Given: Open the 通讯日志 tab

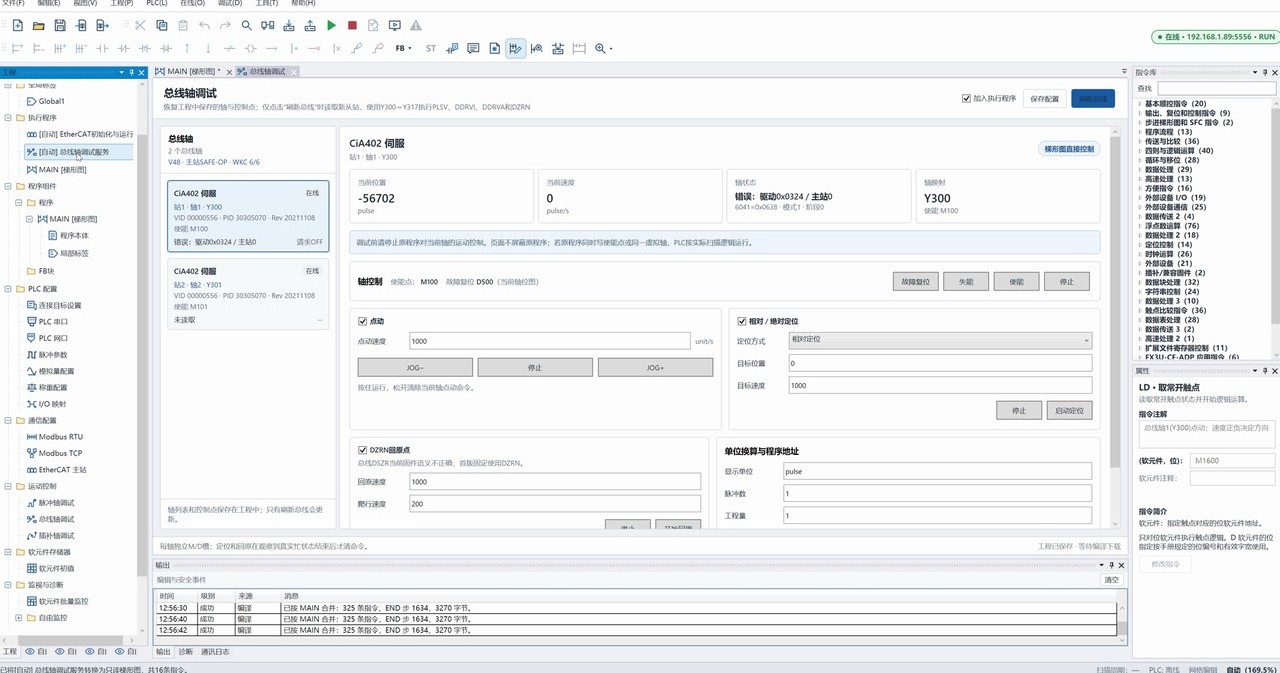Looking at the screenshot, I should pyautogui.click(x=215, y=652).
